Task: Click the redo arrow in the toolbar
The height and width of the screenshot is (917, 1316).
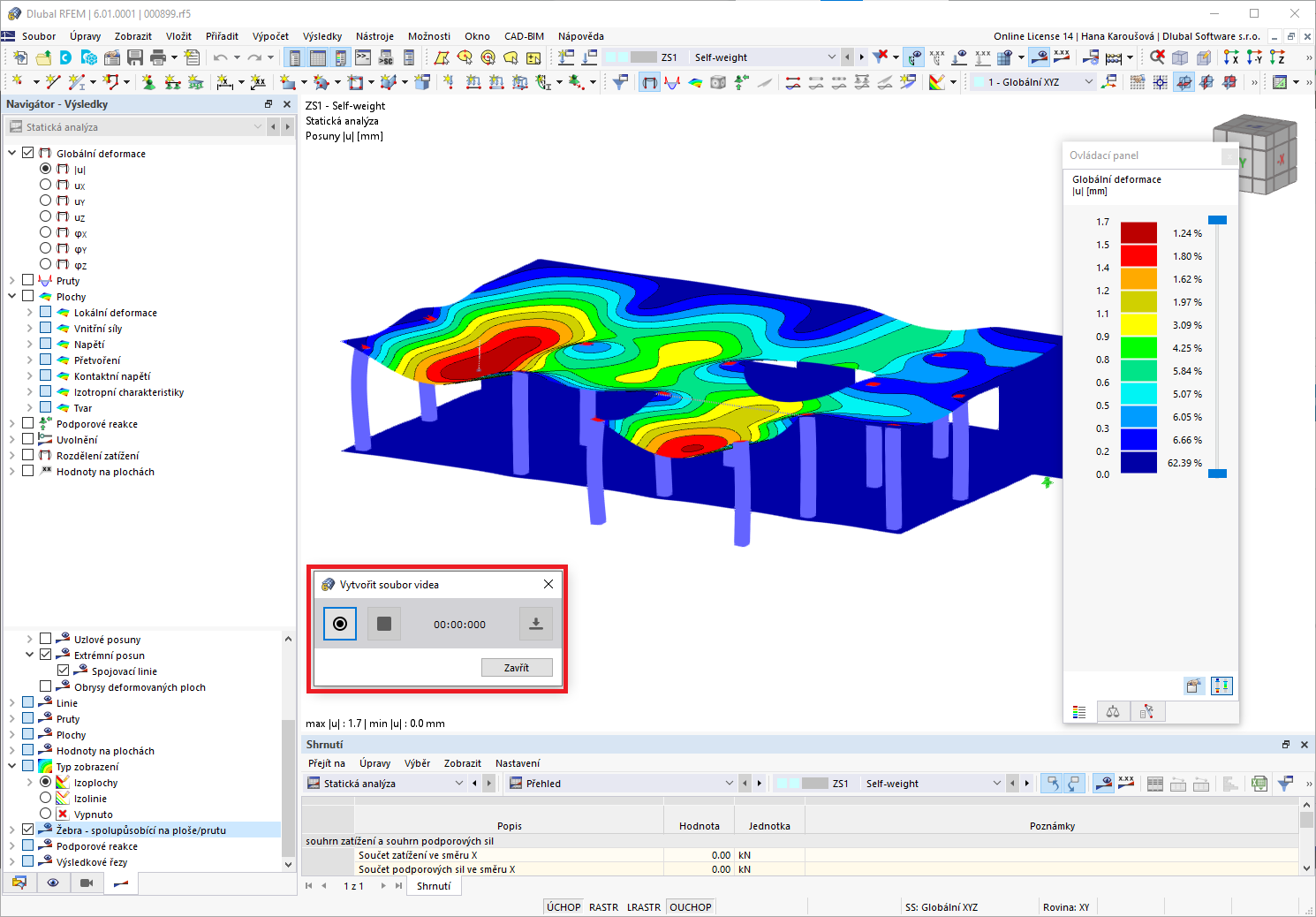Action: click(x=254, y=57)
